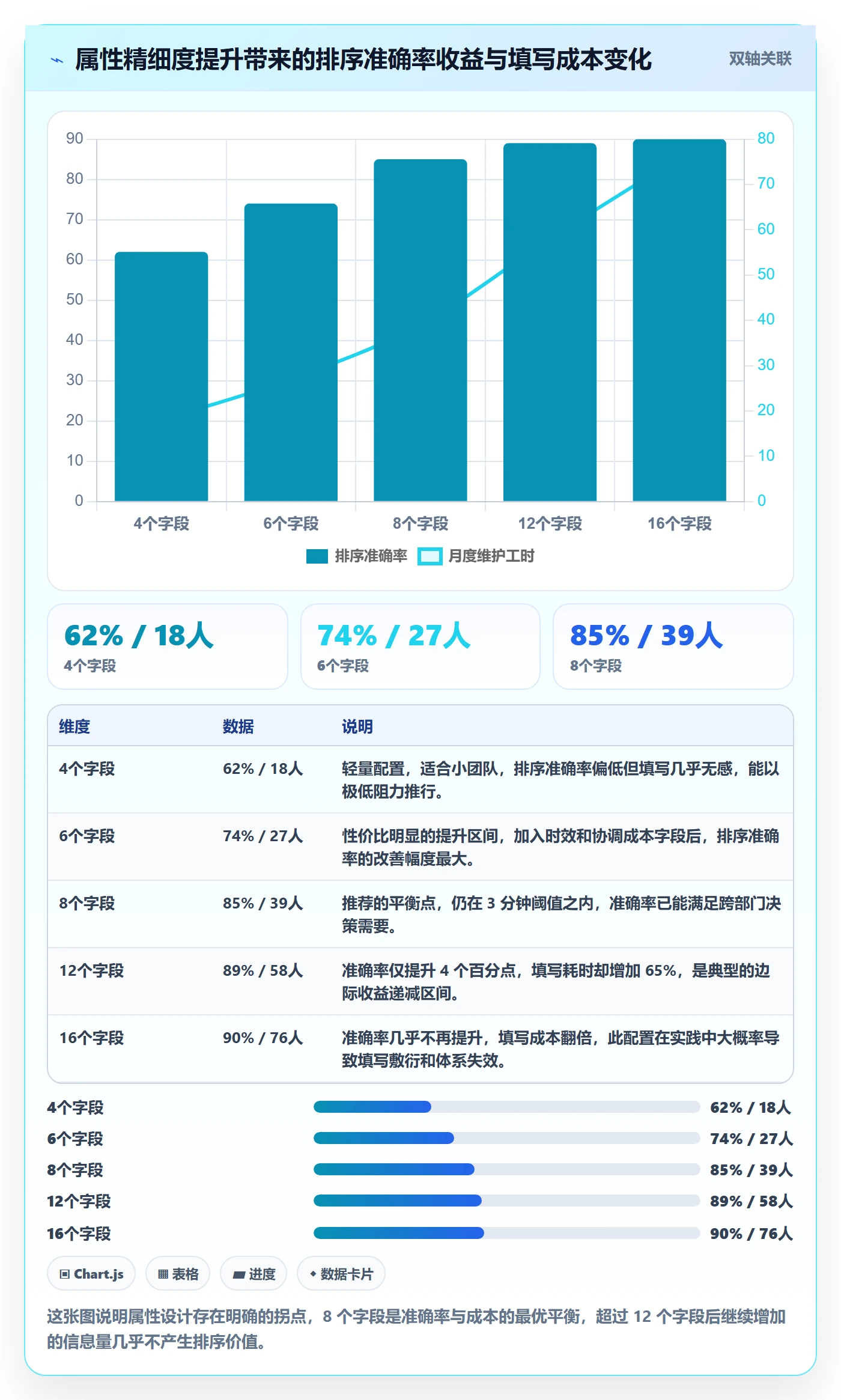Click the description starting with 准确率几乎不再提升
Screen dimensions: 841x1400
click(561, 1049)
